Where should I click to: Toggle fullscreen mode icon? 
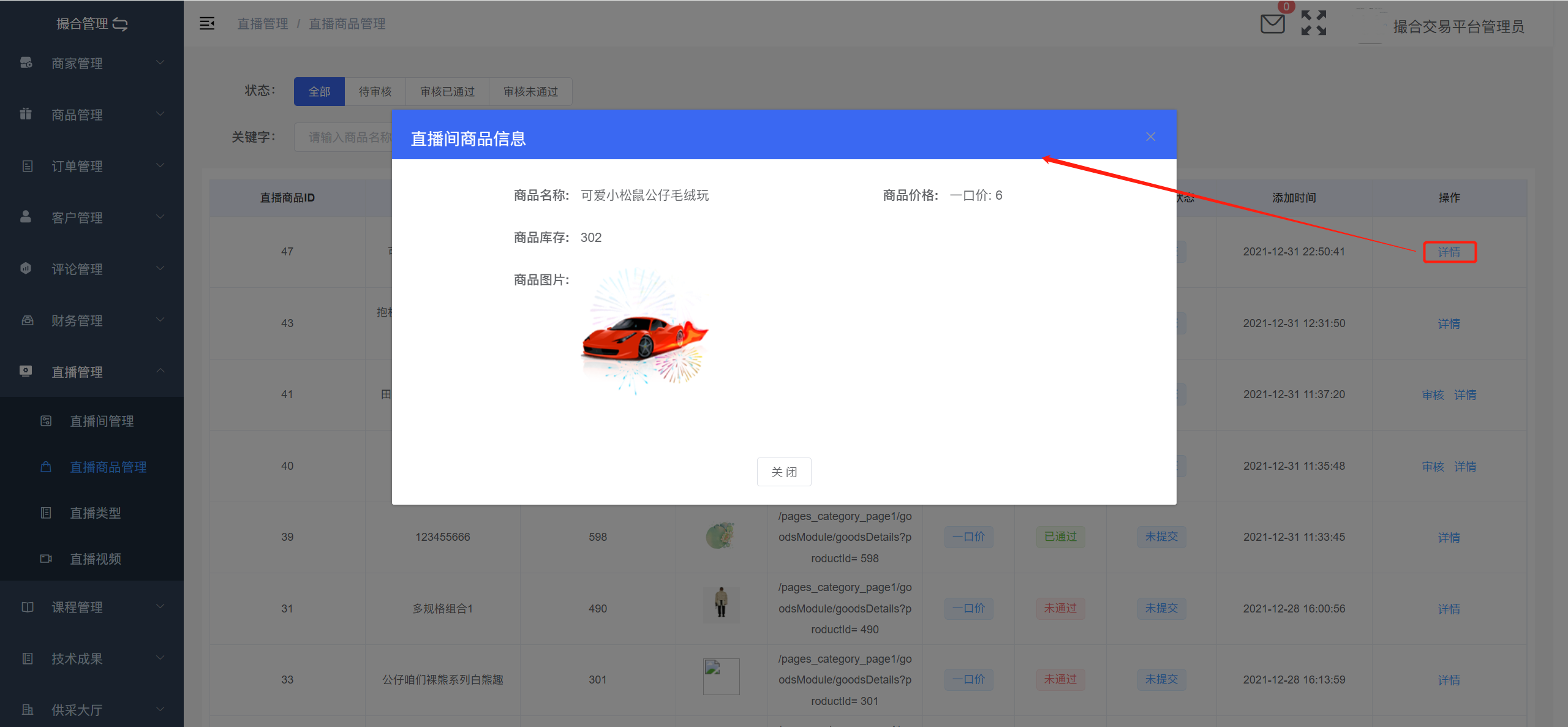coord(1313,23)
